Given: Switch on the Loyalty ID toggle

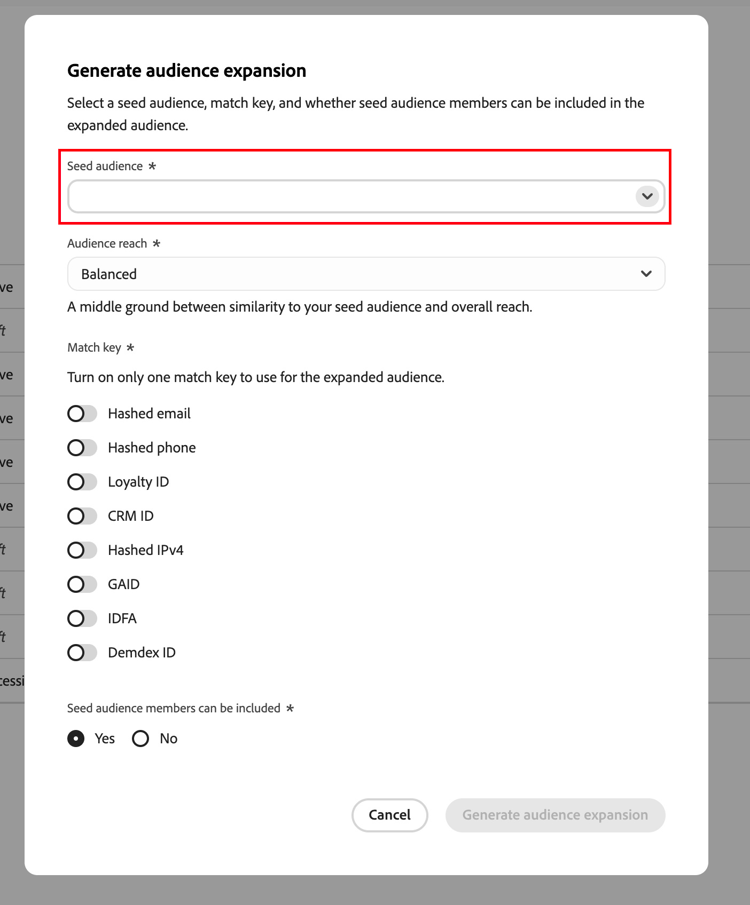Looking at the screenshot, I should point(82,481).
